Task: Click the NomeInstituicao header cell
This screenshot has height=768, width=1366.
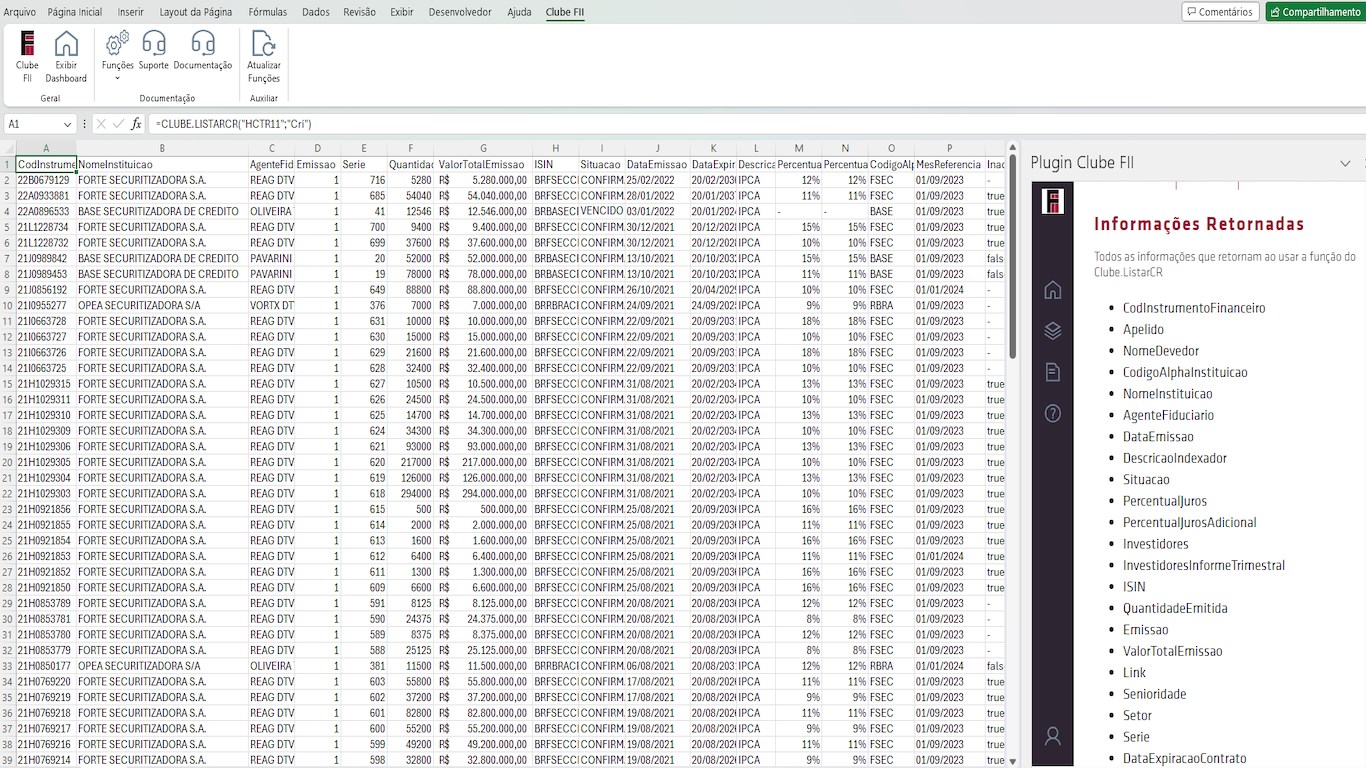Action: (162, 164)
